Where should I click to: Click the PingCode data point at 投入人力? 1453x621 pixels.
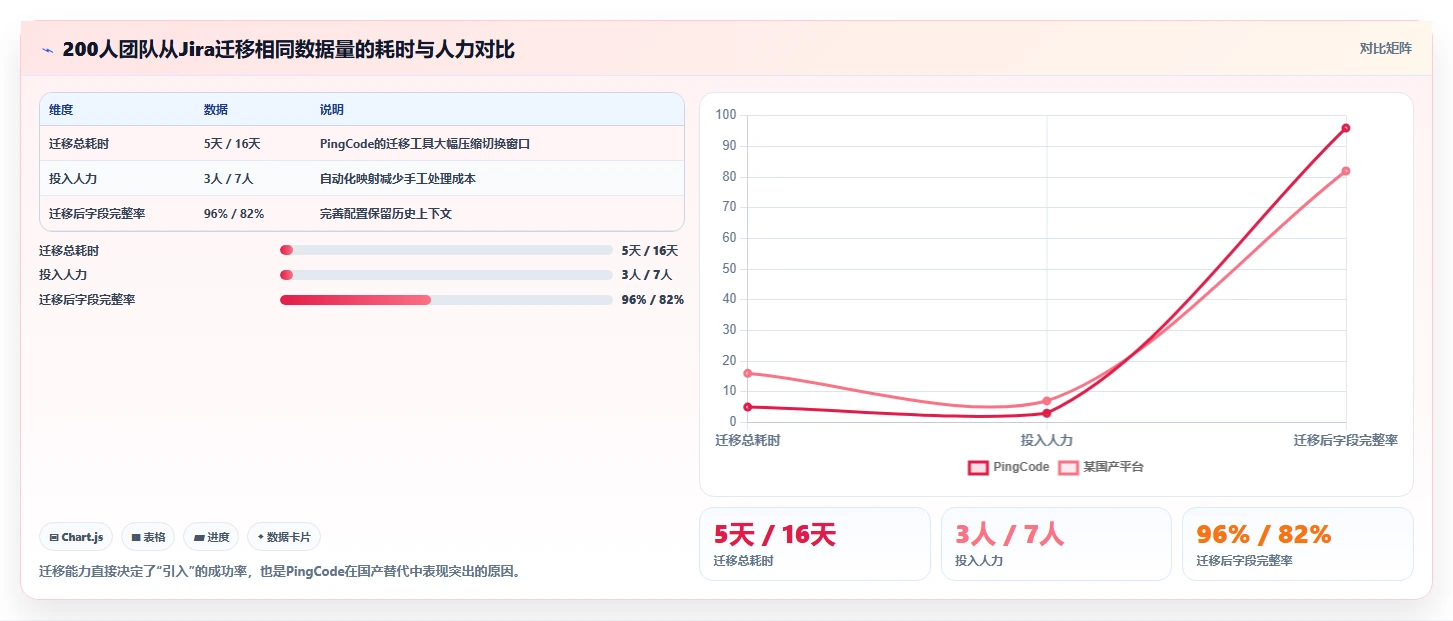[x=1047, y=413]
